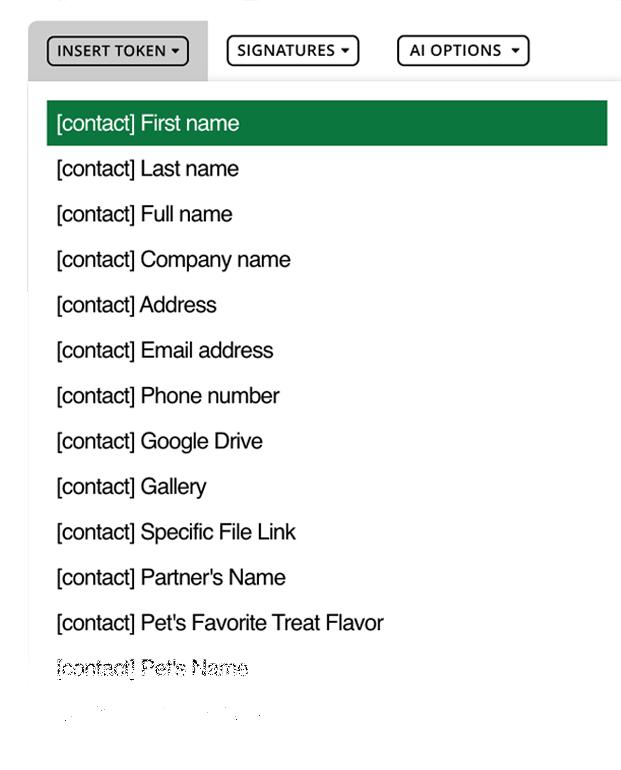Select the contact Gallery token
Screen dimensions: 621x770
[x=132, y=487]
